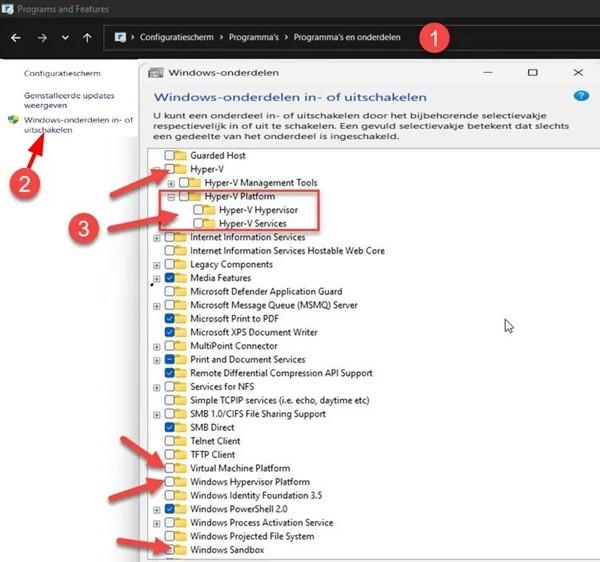This screenshot has width=600, height=562.
Task: Expand Hyper-V Management Tools node
Action: (171, 184)
